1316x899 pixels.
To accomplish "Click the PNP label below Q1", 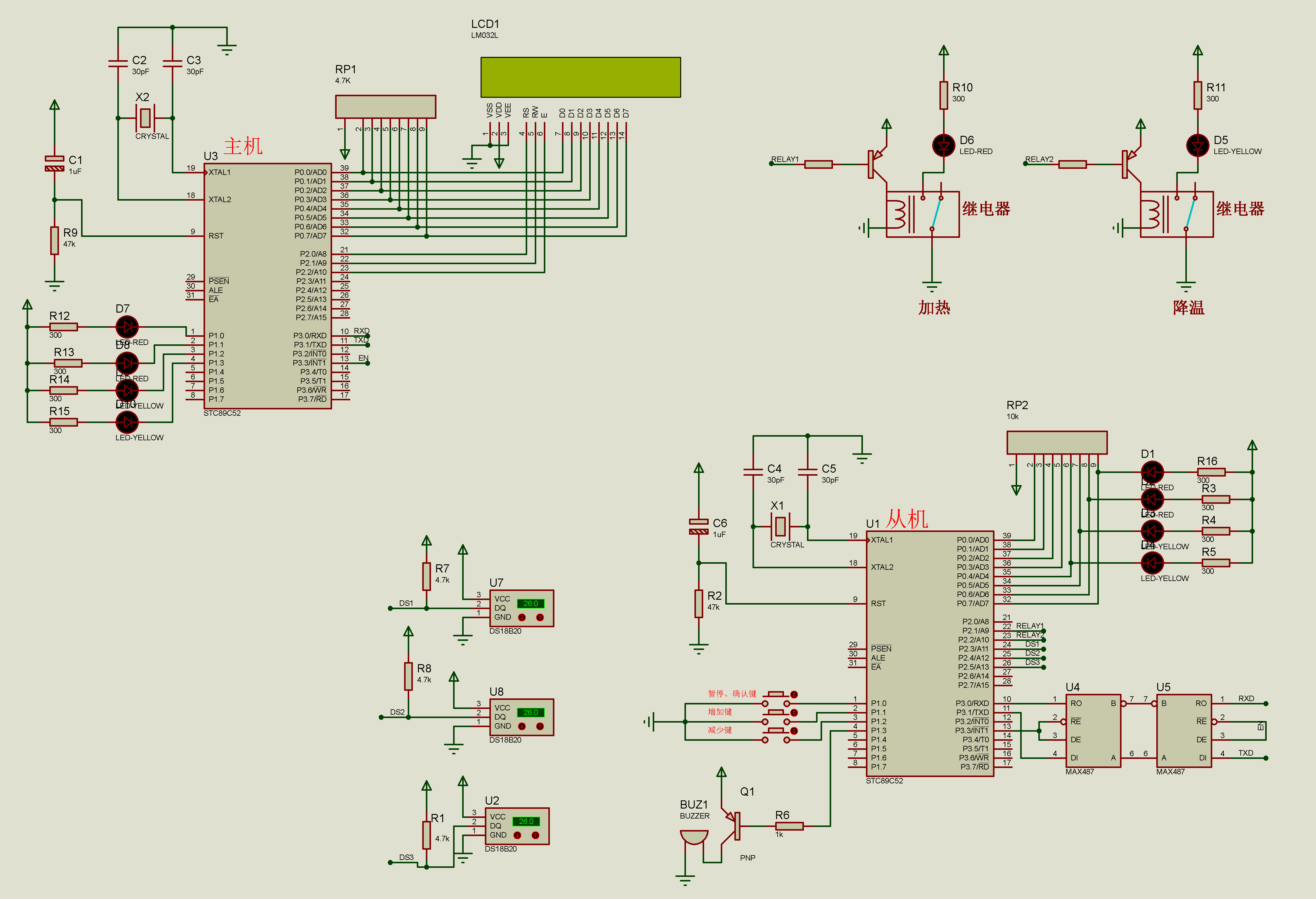I will (x=747, y=858).
